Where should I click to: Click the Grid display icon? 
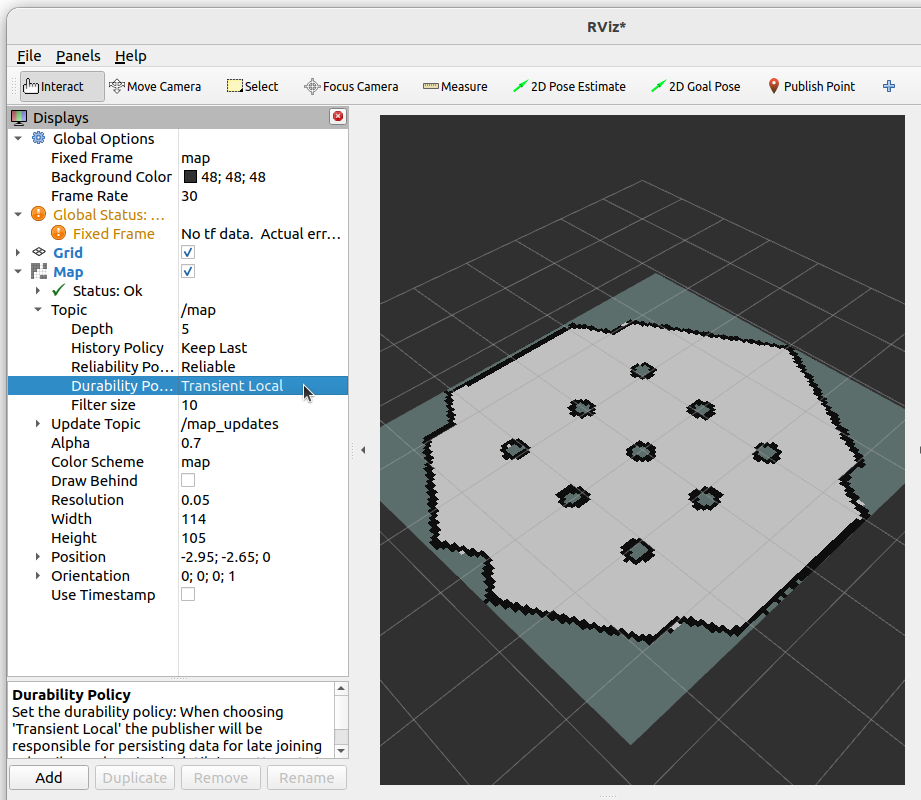[x=39, y=252]
